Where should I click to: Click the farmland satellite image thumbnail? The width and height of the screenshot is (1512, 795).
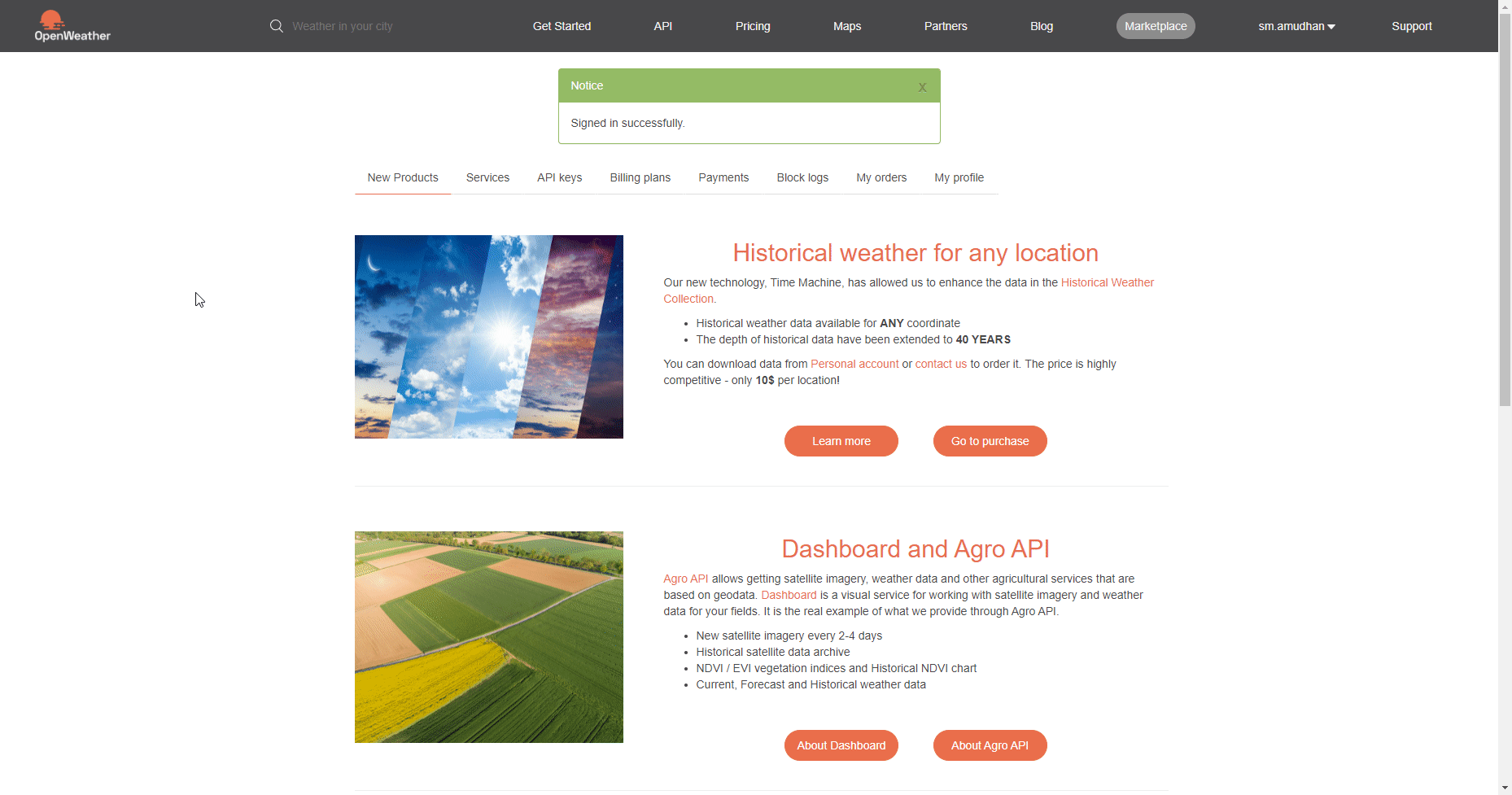point(488,636)
